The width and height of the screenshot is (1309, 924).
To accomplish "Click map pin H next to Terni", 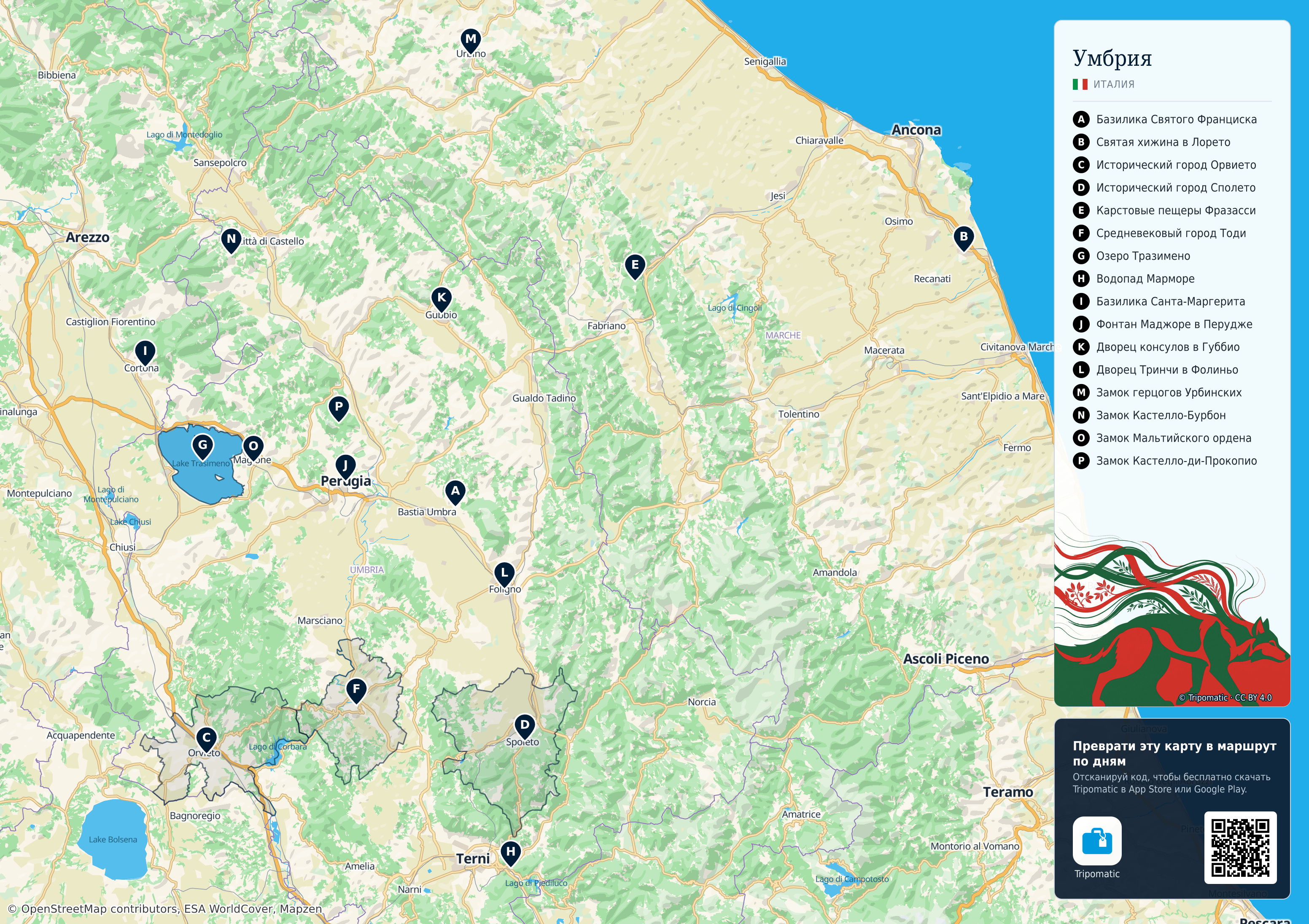I will tap(511, 854).
